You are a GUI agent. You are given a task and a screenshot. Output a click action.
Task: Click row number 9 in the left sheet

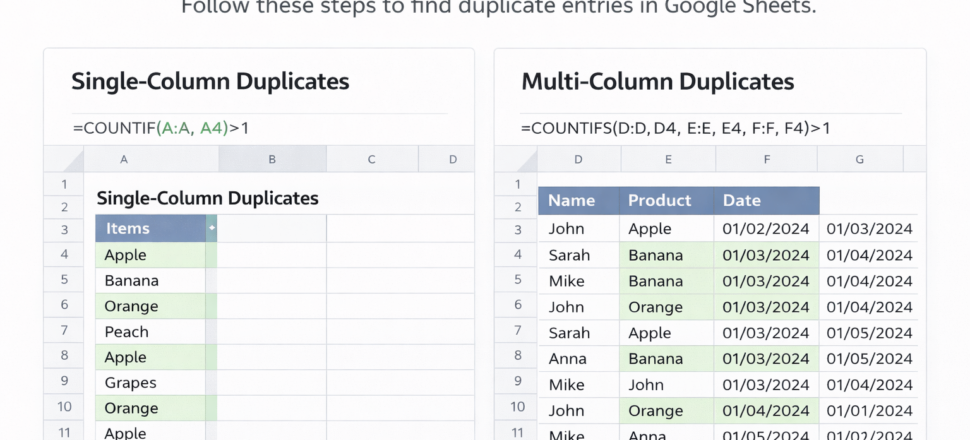click(x=64, y=381)
